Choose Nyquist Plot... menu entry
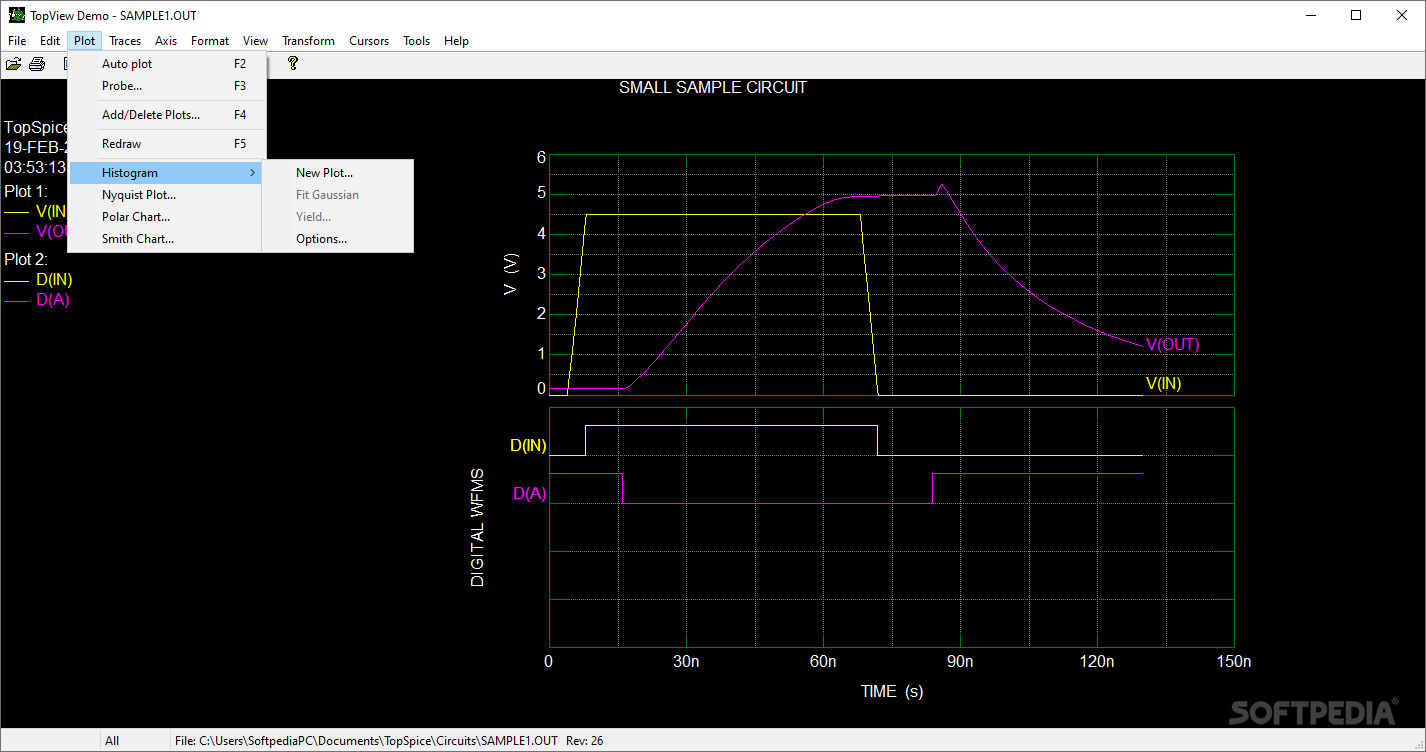 pyautogui.click(x=167, y=195)
